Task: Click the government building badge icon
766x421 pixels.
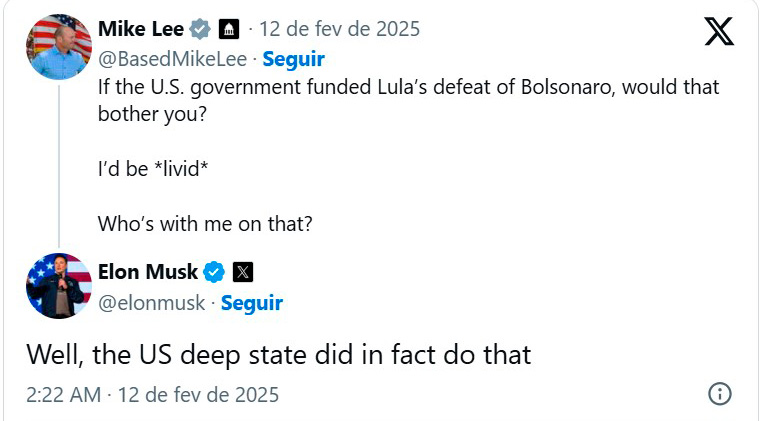Action: (228, 29)
